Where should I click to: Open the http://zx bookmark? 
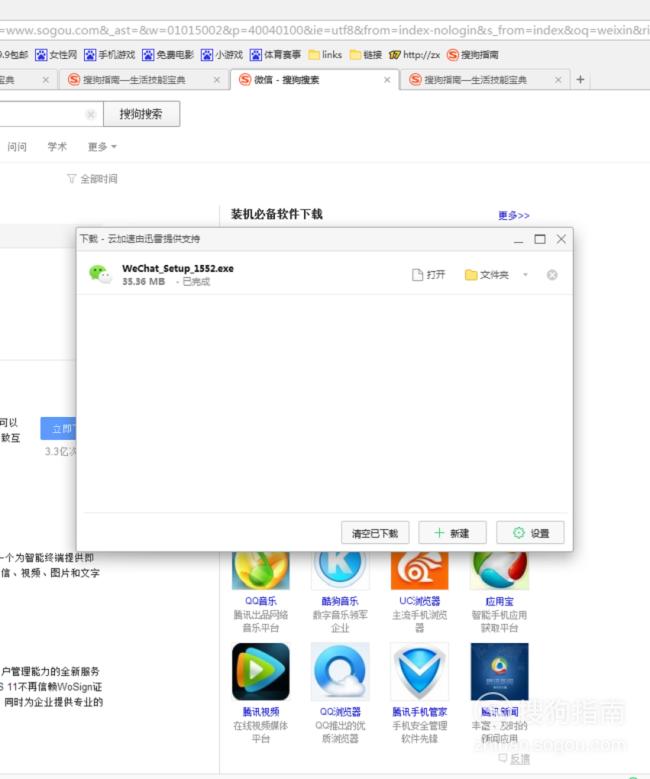pos(414,55)
